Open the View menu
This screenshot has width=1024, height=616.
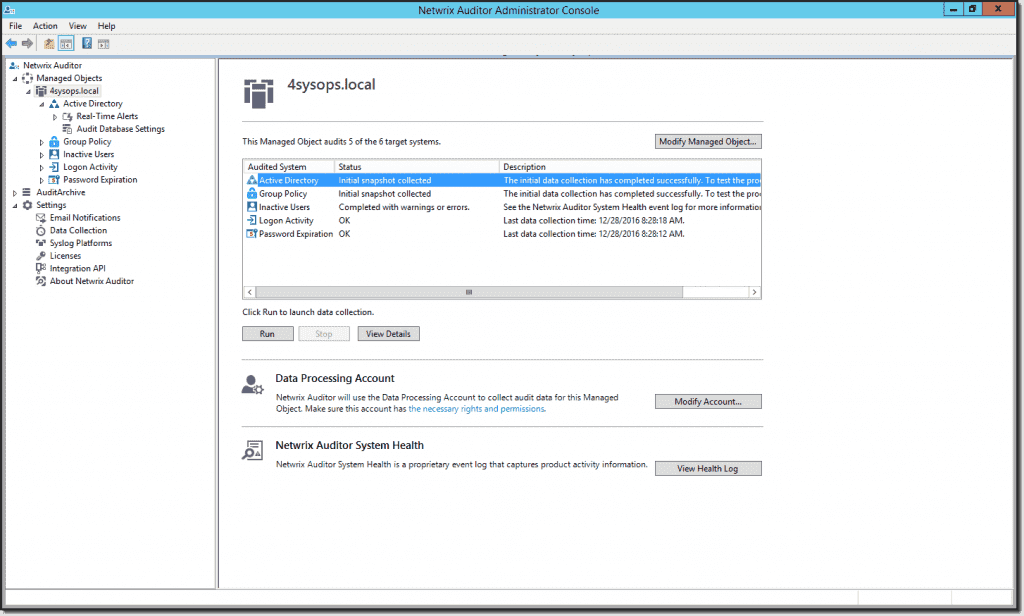(77, 25)
